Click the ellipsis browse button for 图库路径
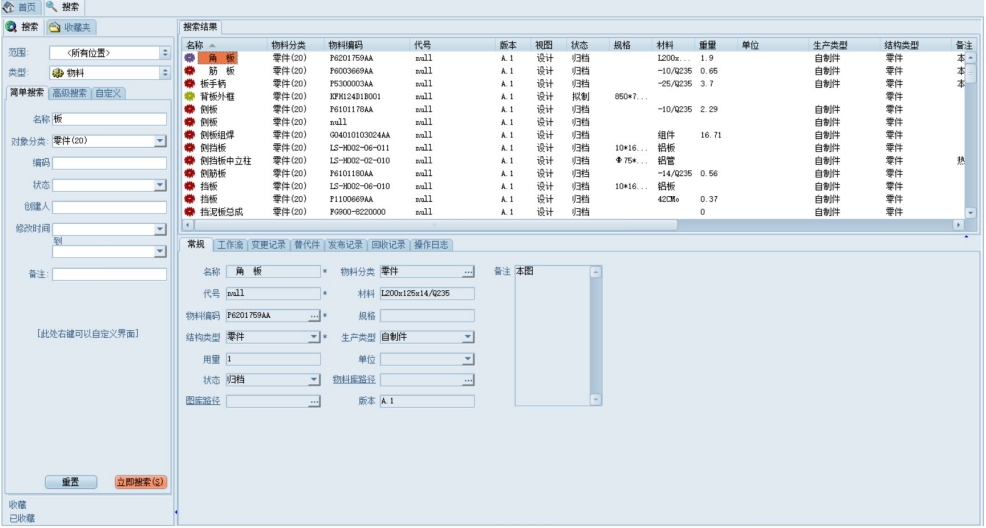Viewport: 986px width, 528px height. point(314,401)
